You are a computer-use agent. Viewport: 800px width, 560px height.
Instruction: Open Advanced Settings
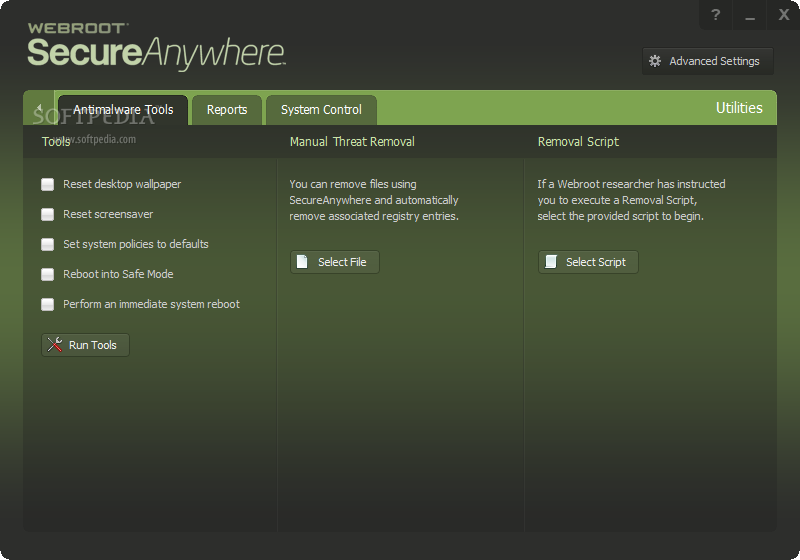(708, 61)
